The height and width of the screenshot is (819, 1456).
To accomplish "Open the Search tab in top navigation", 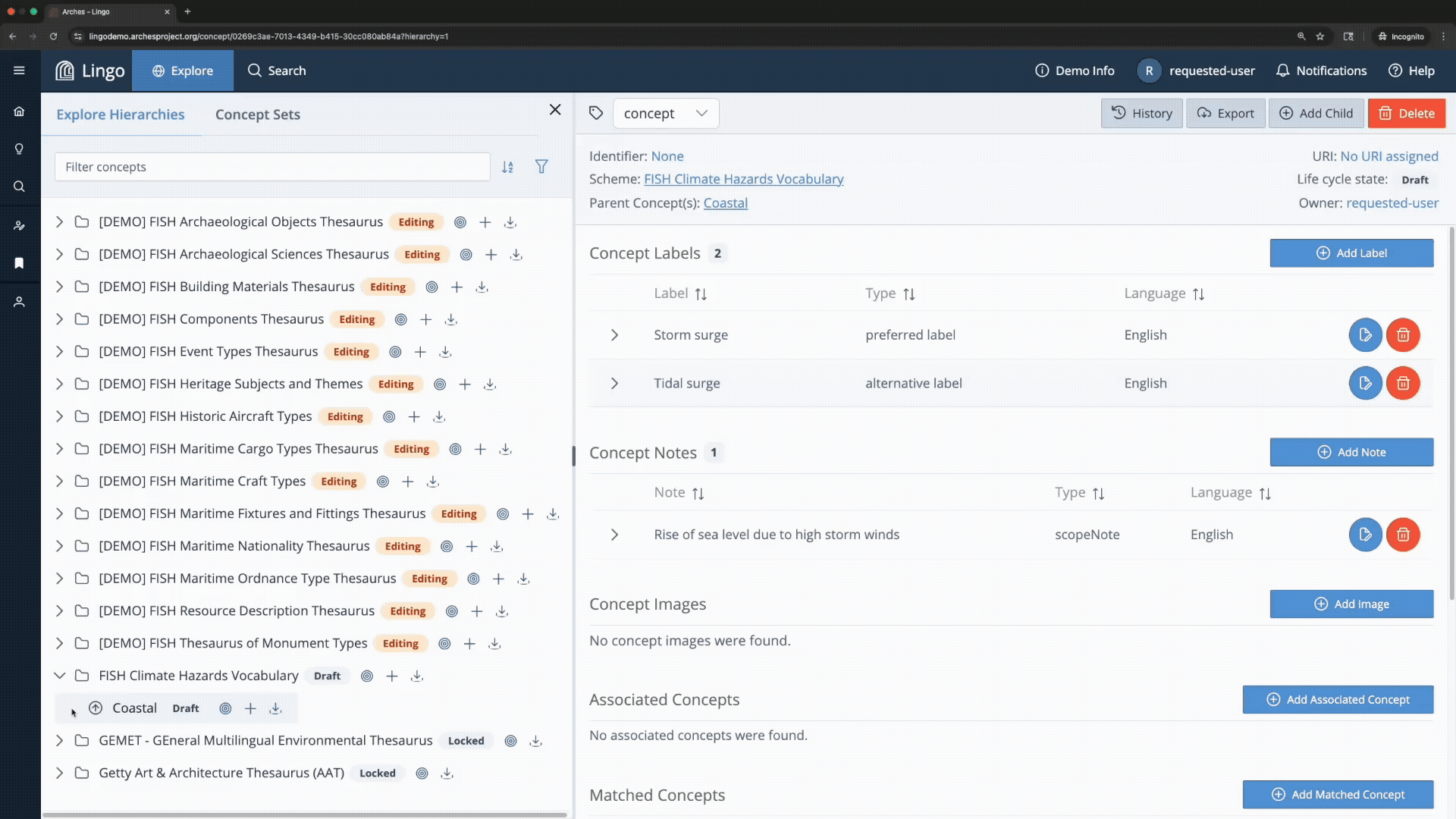I will point(277,71).
